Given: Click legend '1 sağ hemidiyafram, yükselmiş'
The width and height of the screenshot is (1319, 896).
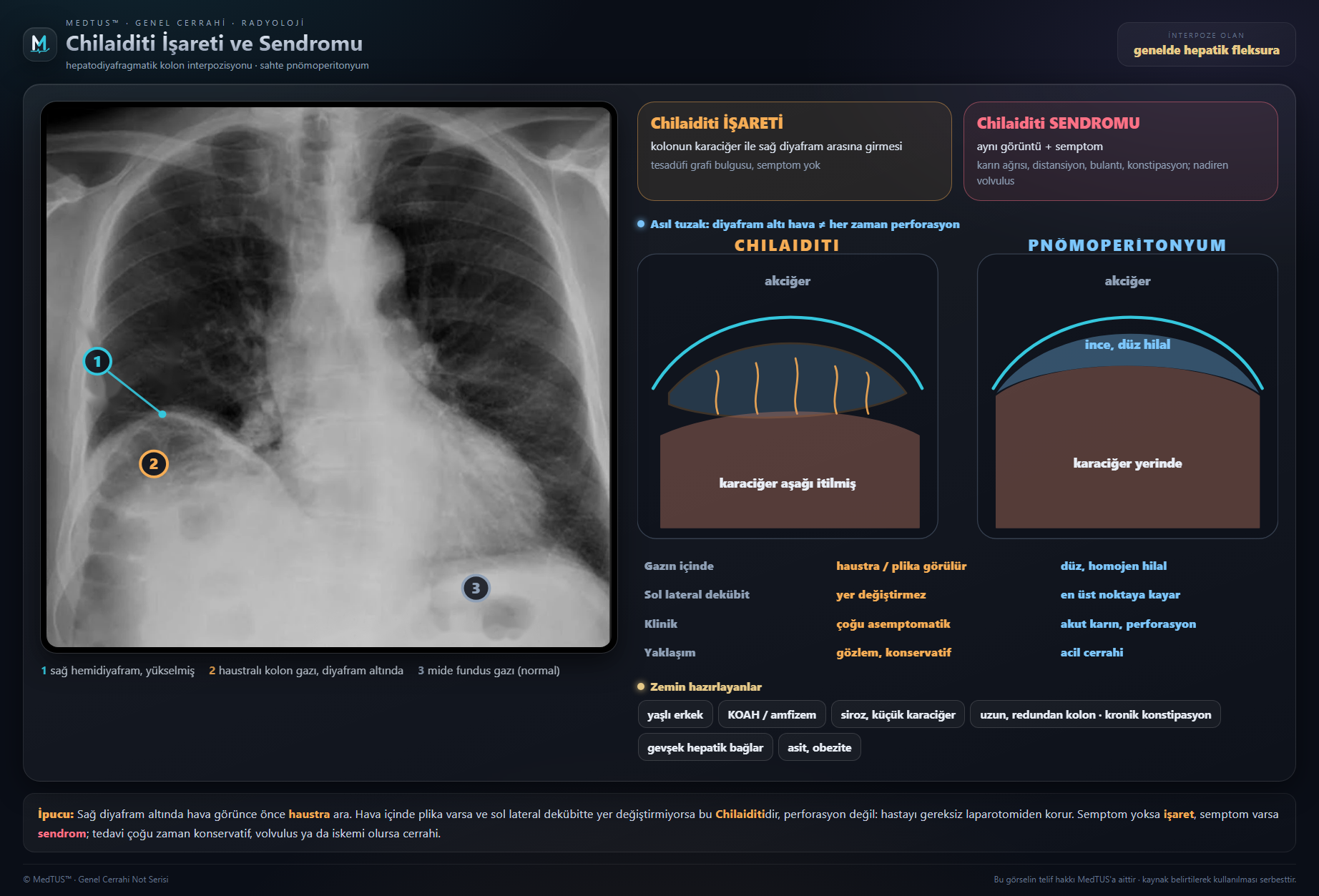Looking at the screenshot, I should [x=117, y=670].
